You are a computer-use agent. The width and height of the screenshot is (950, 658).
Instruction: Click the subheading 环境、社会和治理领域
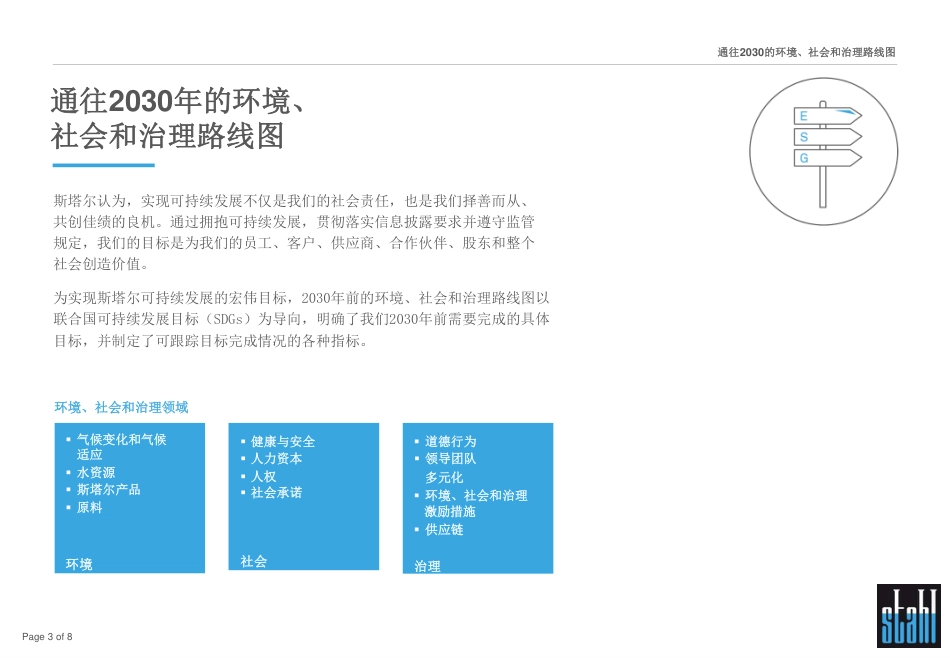121,407
